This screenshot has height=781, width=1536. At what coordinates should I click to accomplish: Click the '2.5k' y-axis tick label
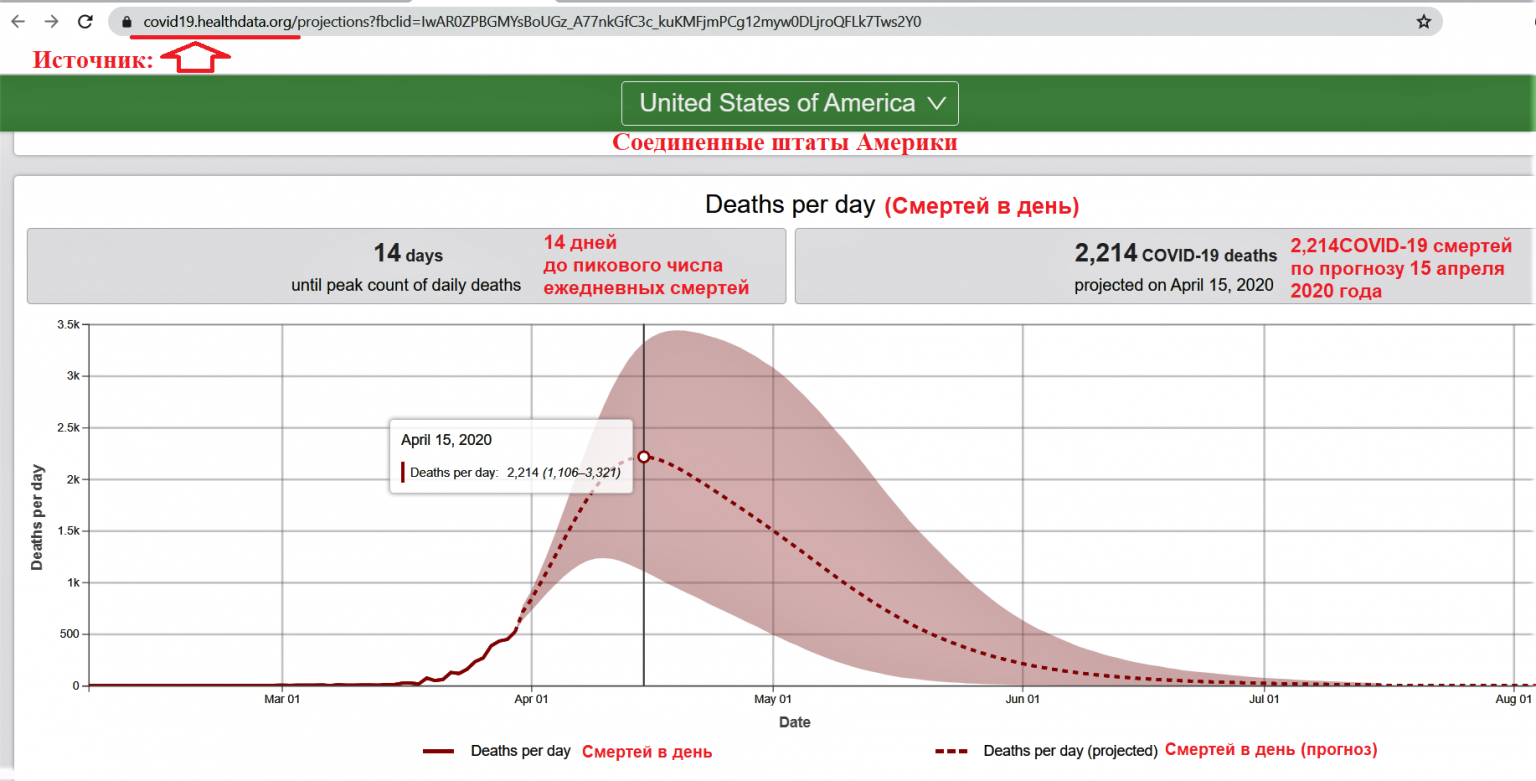click(x=68, y=427)
